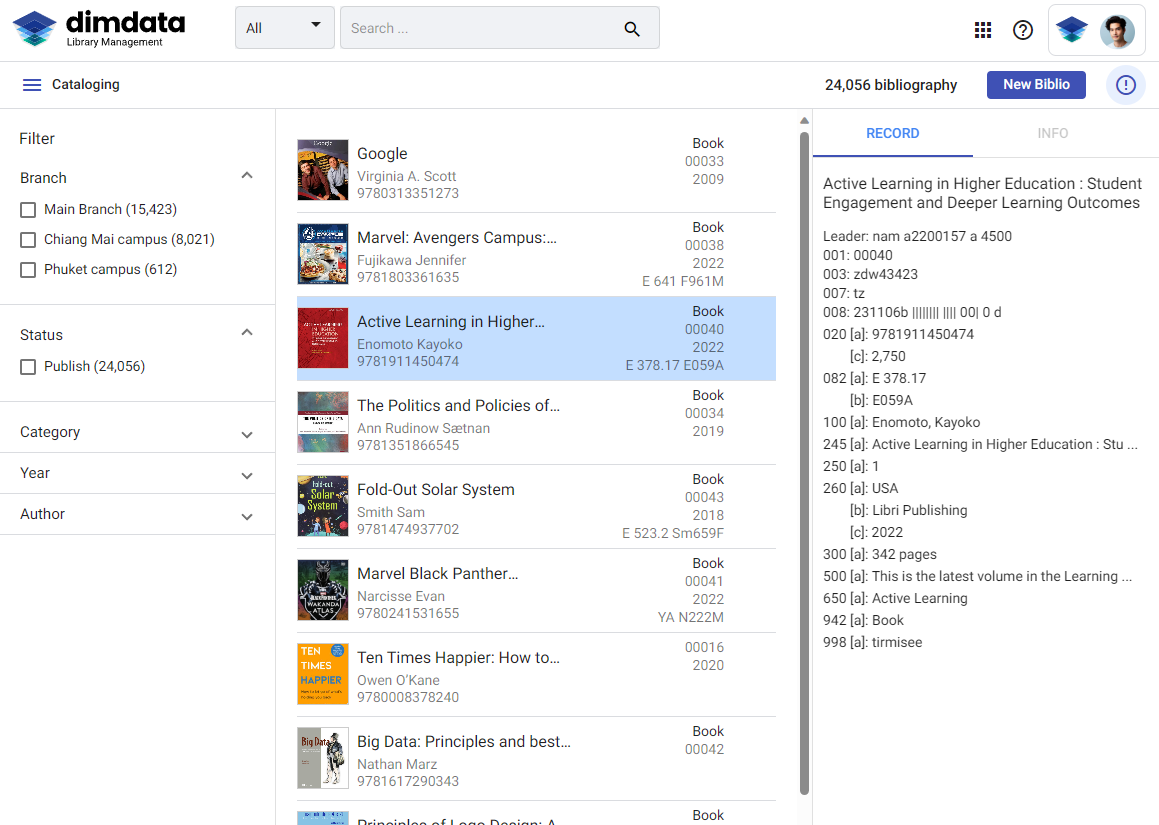
Task: Click the circled exclamation info icon
Action: [x=1125, y=85]
